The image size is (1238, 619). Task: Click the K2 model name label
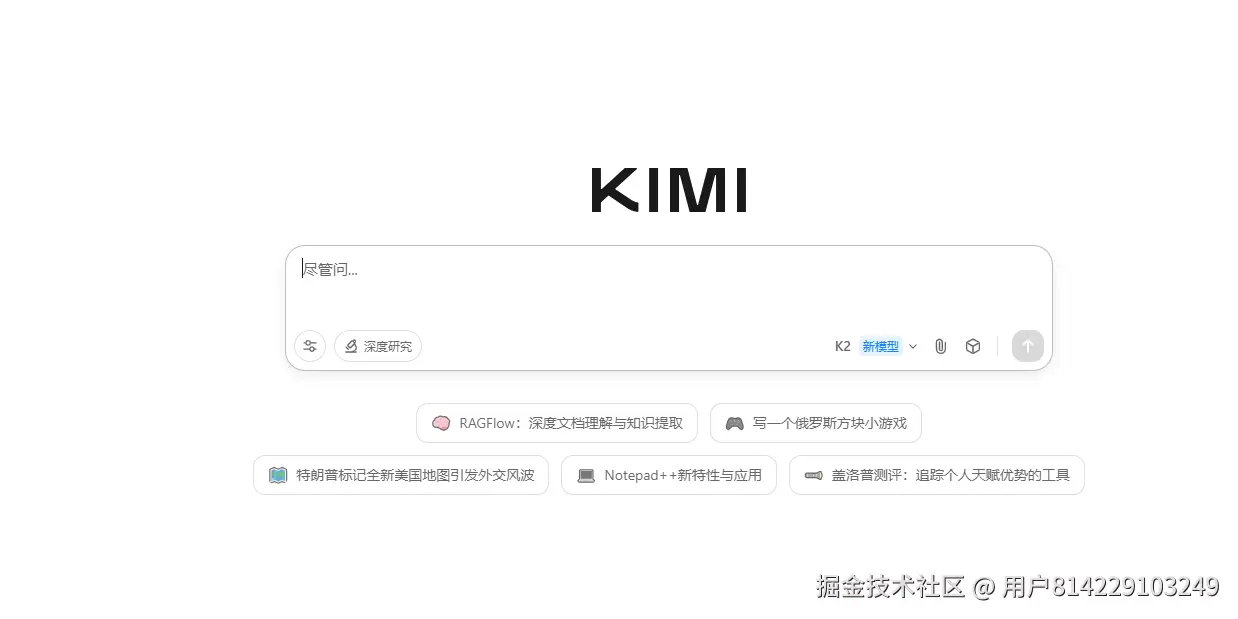(843, 346)
